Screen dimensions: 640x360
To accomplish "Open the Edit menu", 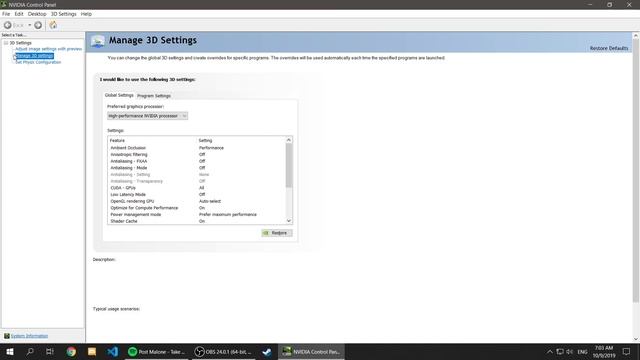I will [19, 14].
